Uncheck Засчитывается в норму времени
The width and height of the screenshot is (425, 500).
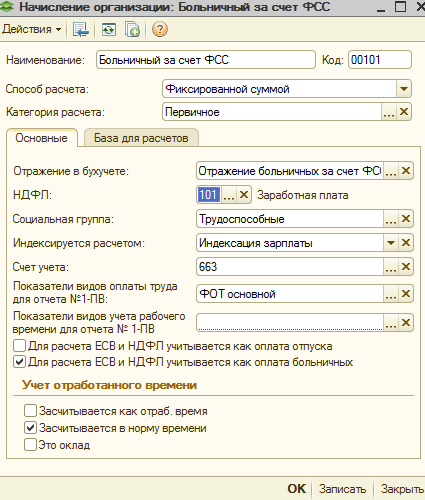[30, 428]
